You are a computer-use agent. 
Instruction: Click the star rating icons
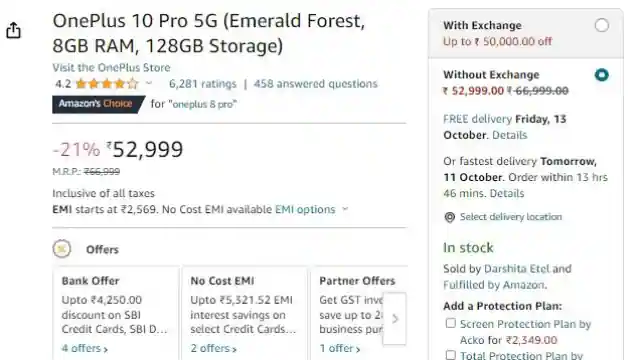(x=107, y=84)
